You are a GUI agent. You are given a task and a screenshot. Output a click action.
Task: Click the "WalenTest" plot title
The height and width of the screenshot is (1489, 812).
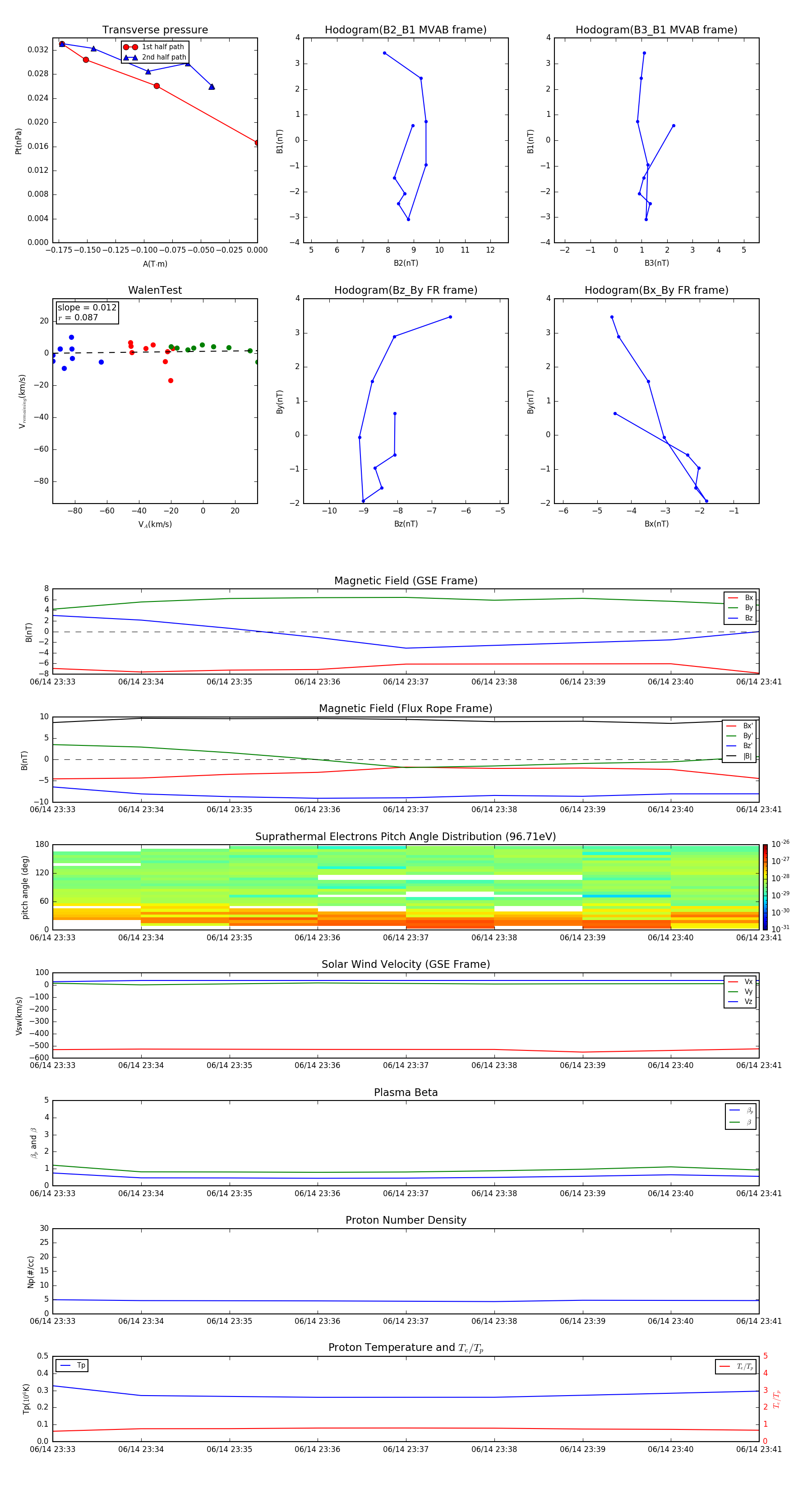pyautogui.click(x=155, y=290)
